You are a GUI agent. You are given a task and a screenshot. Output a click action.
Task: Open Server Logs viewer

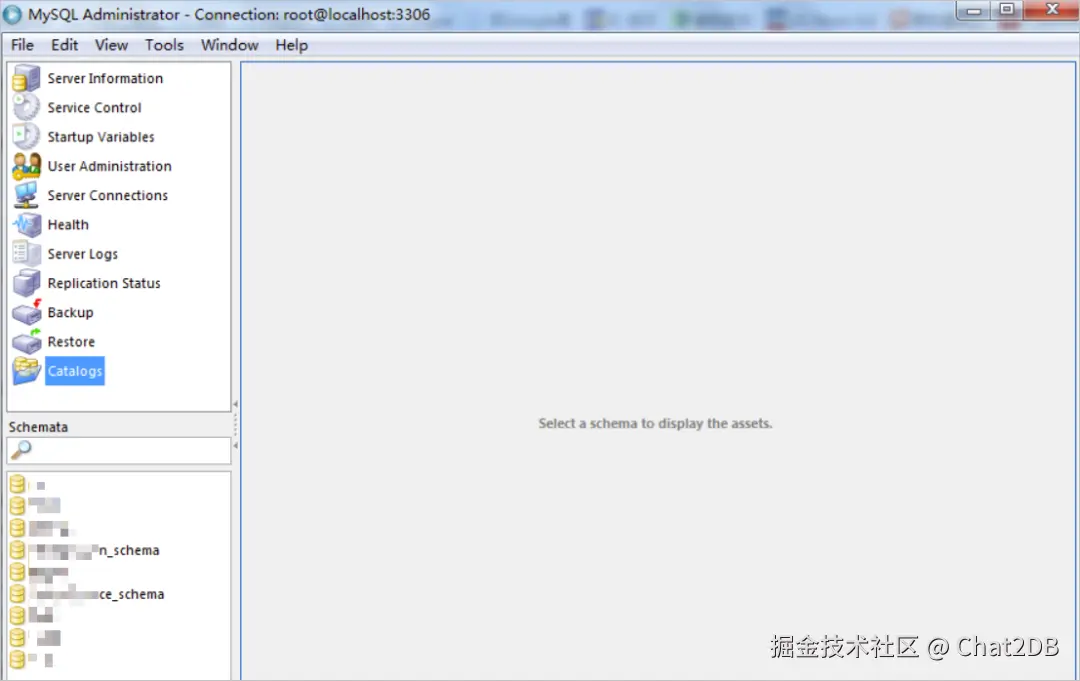pos(82,254)
